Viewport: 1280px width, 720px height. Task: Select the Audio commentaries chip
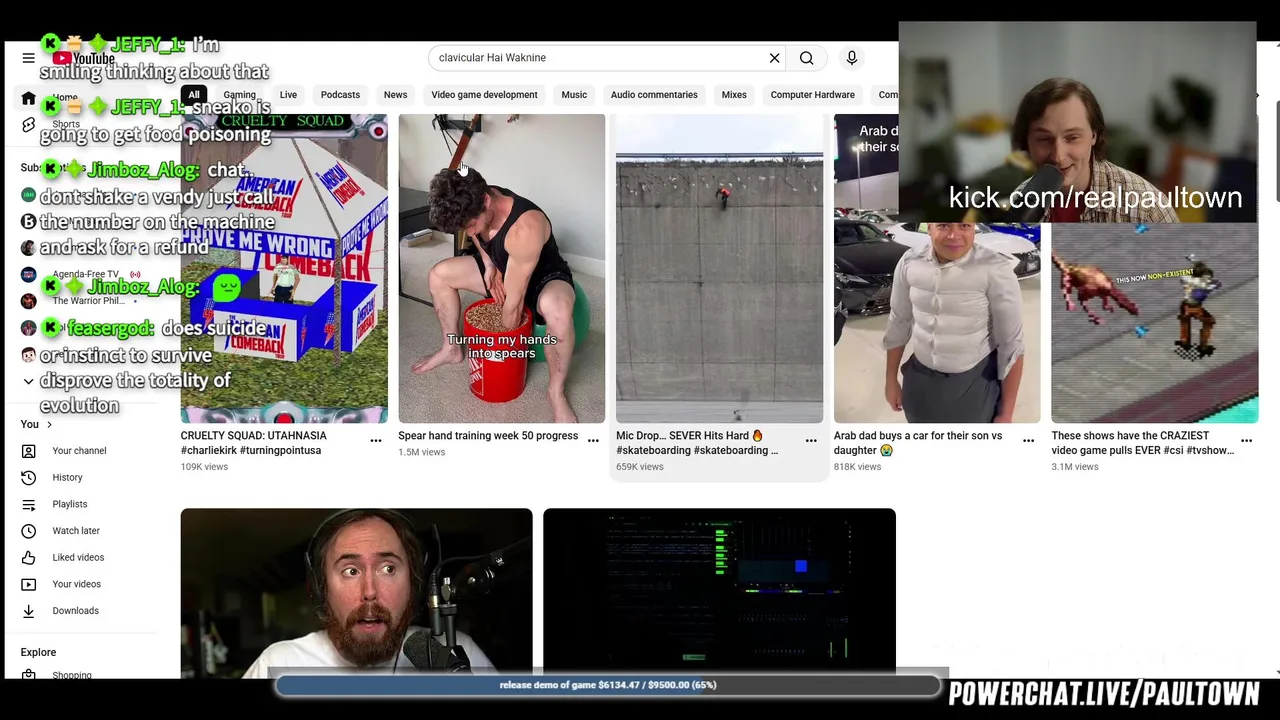[654, 95]
